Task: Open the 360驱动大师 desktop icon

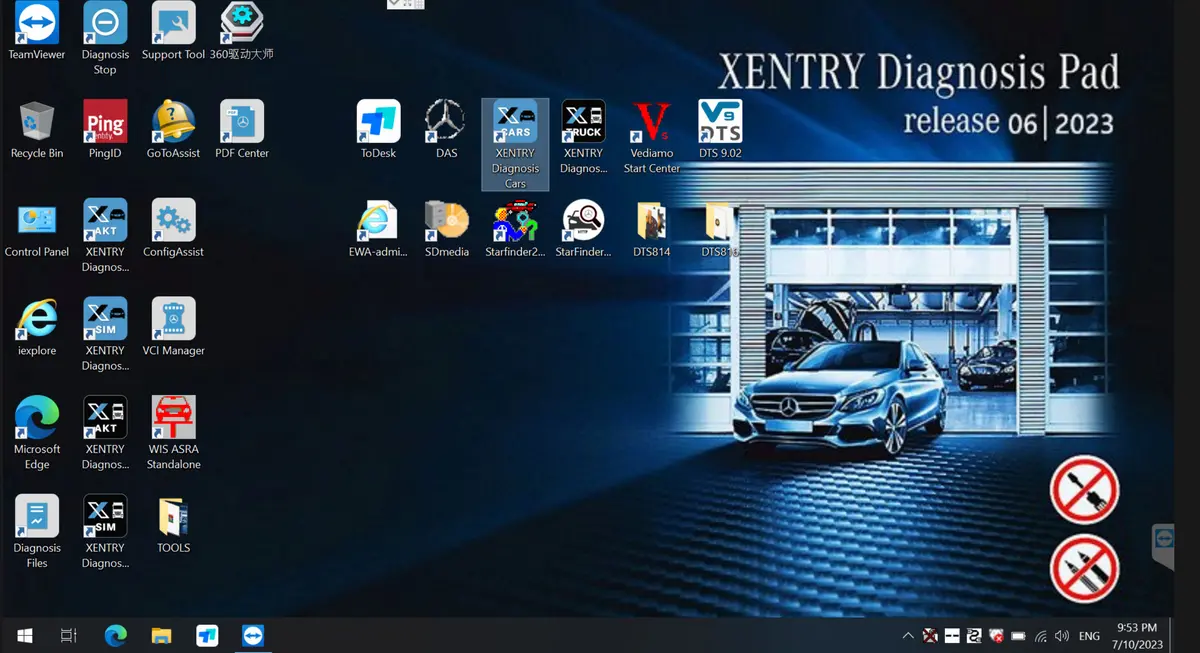Action: [241, 31]
